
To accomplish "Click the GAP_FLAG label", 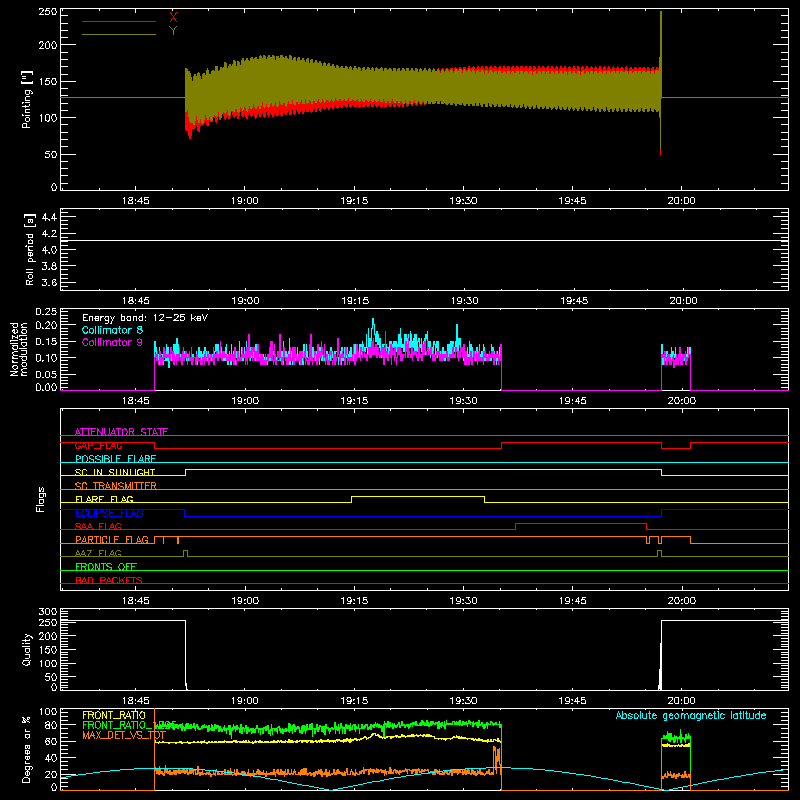I will (x=98, y=445).
